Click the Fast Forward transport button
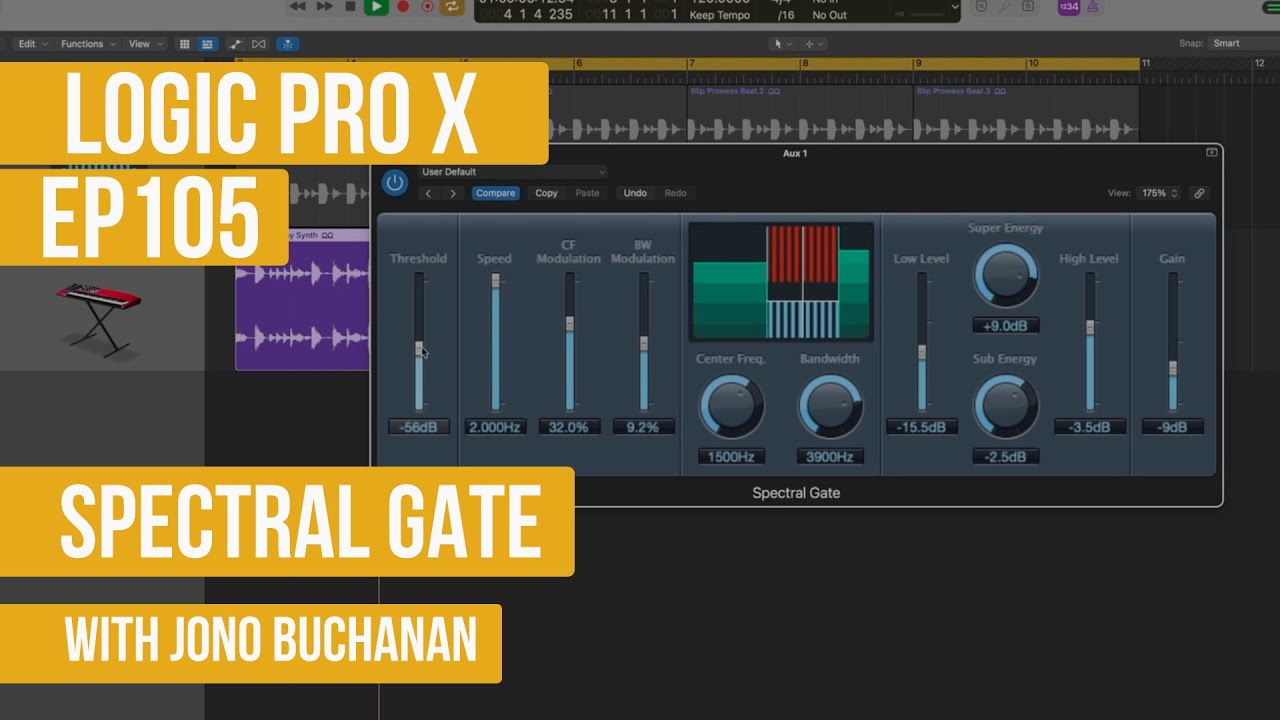Image resolution: width=1280 pixels, height=720 pixels. tap(324, 6)
